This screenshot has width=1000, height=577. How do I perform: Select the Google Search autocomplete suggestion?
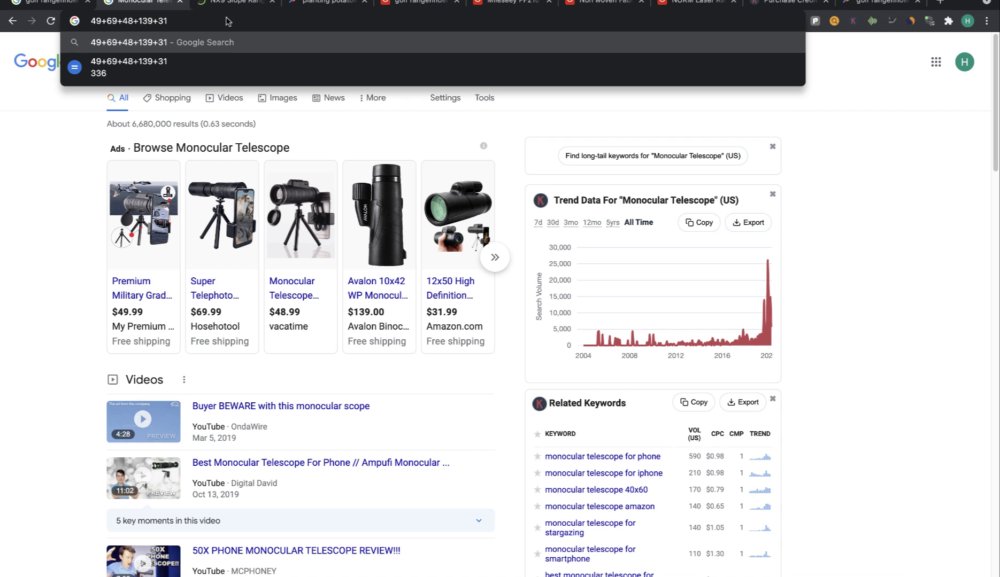pos(433,42)
